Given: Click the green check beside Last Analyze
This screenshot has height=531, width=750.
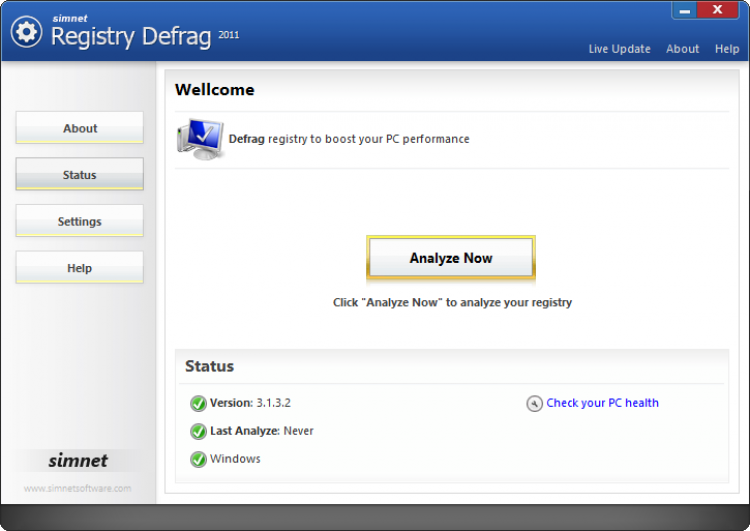Looking at the screenshot, I should pos(198,431).
